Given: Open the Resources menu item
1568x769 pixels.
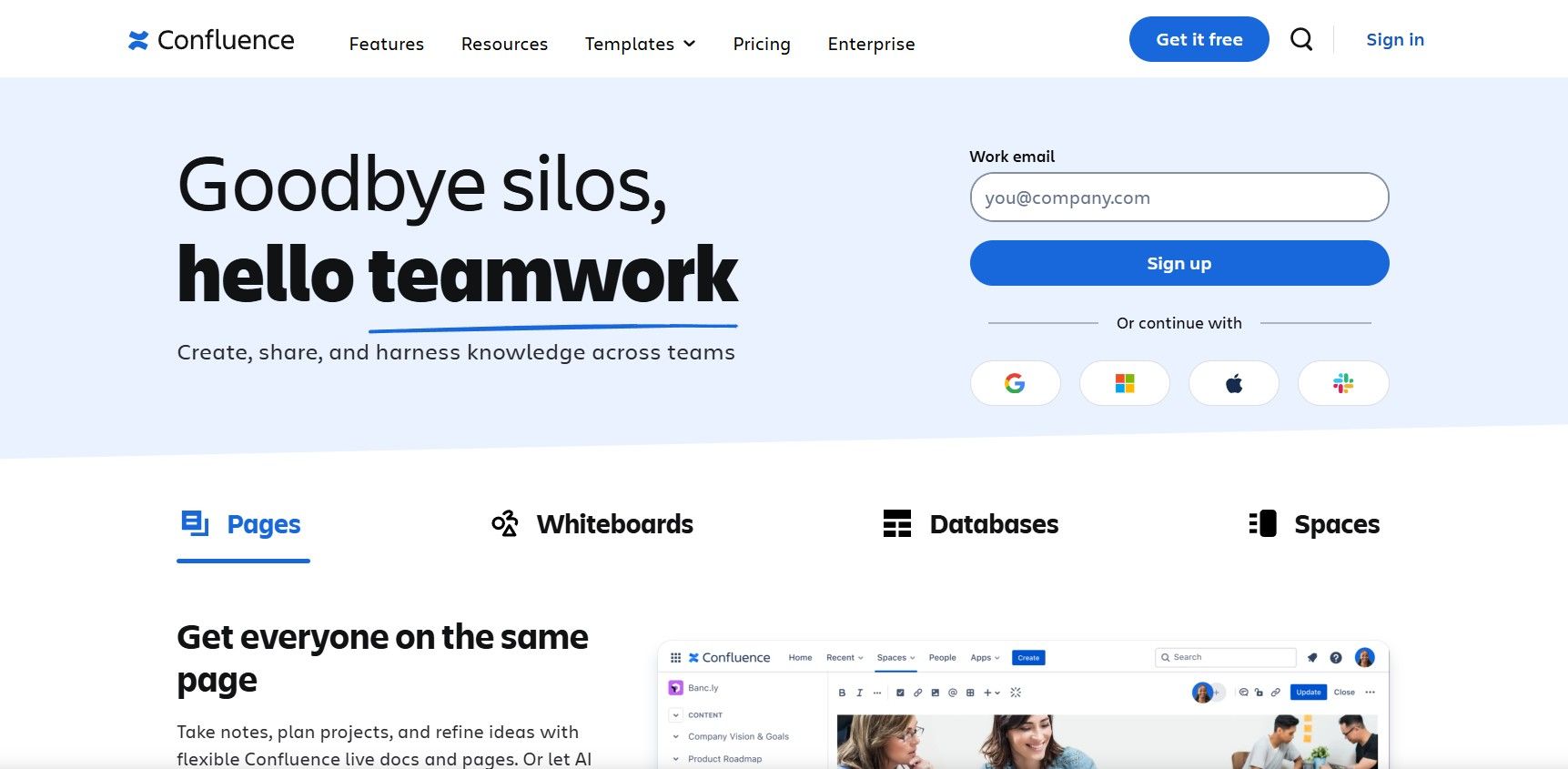Looking at the screenshot, I should point(504,44).
